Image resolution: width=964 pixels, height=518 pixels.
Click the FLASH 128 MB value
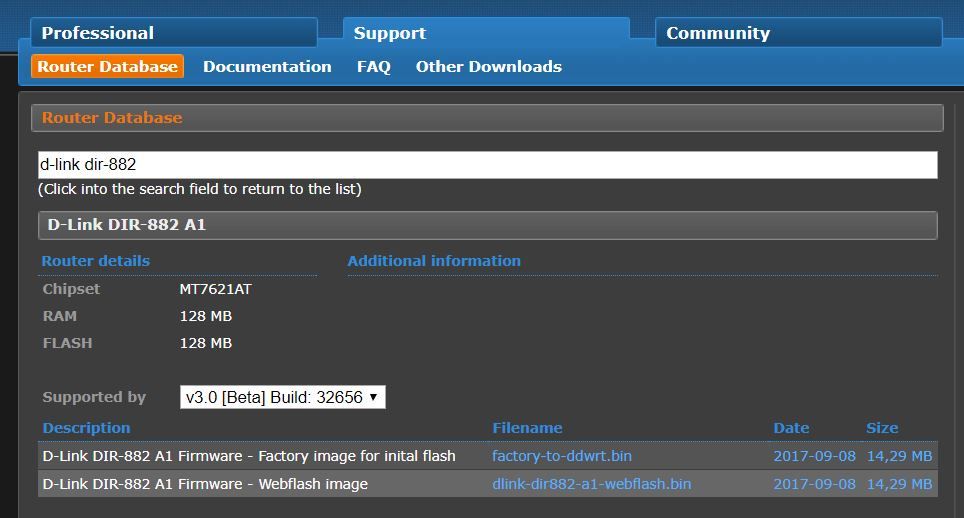pyautogui.click(x=206, y=343)
